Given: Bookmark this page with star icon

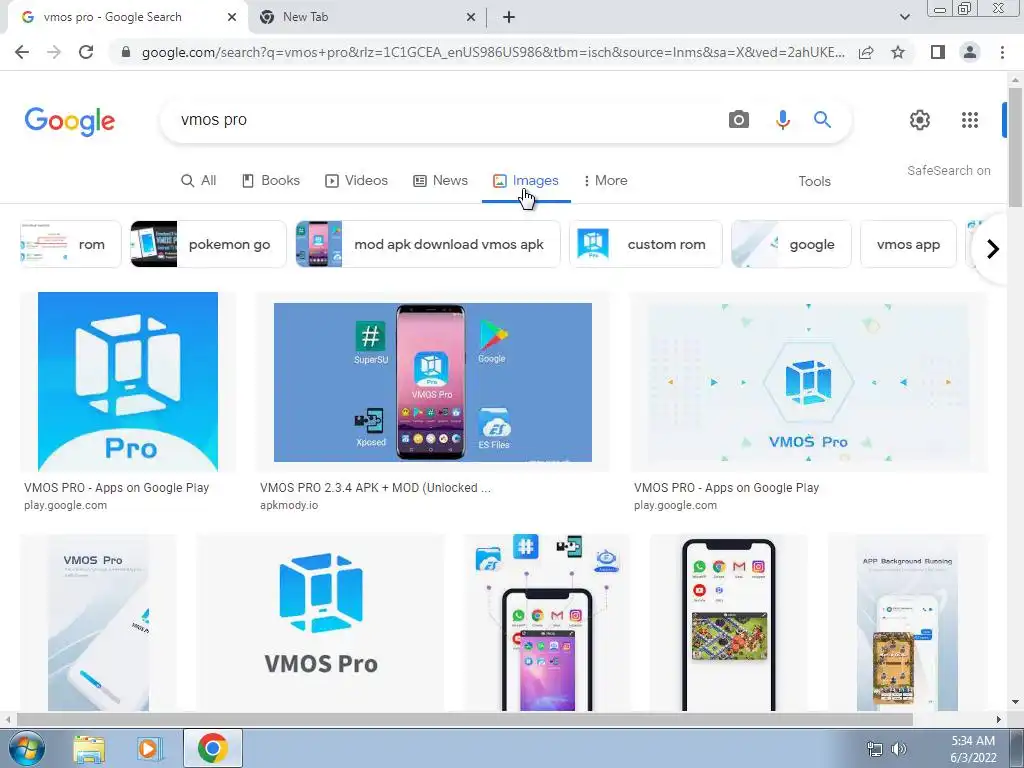Looking at the screenshot, I should (x=898, y=52).
